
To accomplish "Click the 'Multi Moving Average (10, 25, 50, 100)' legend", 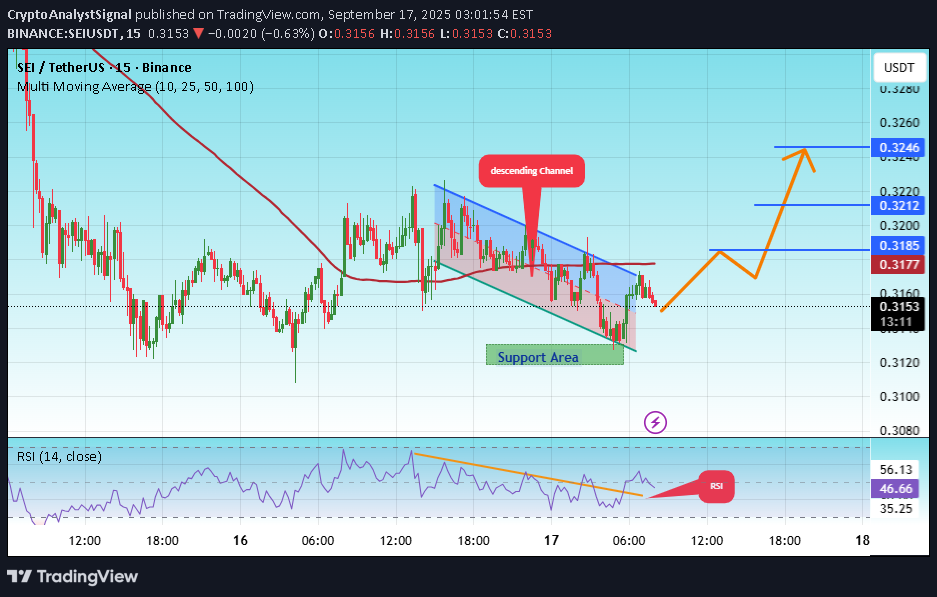I will [x=135, y=87].
